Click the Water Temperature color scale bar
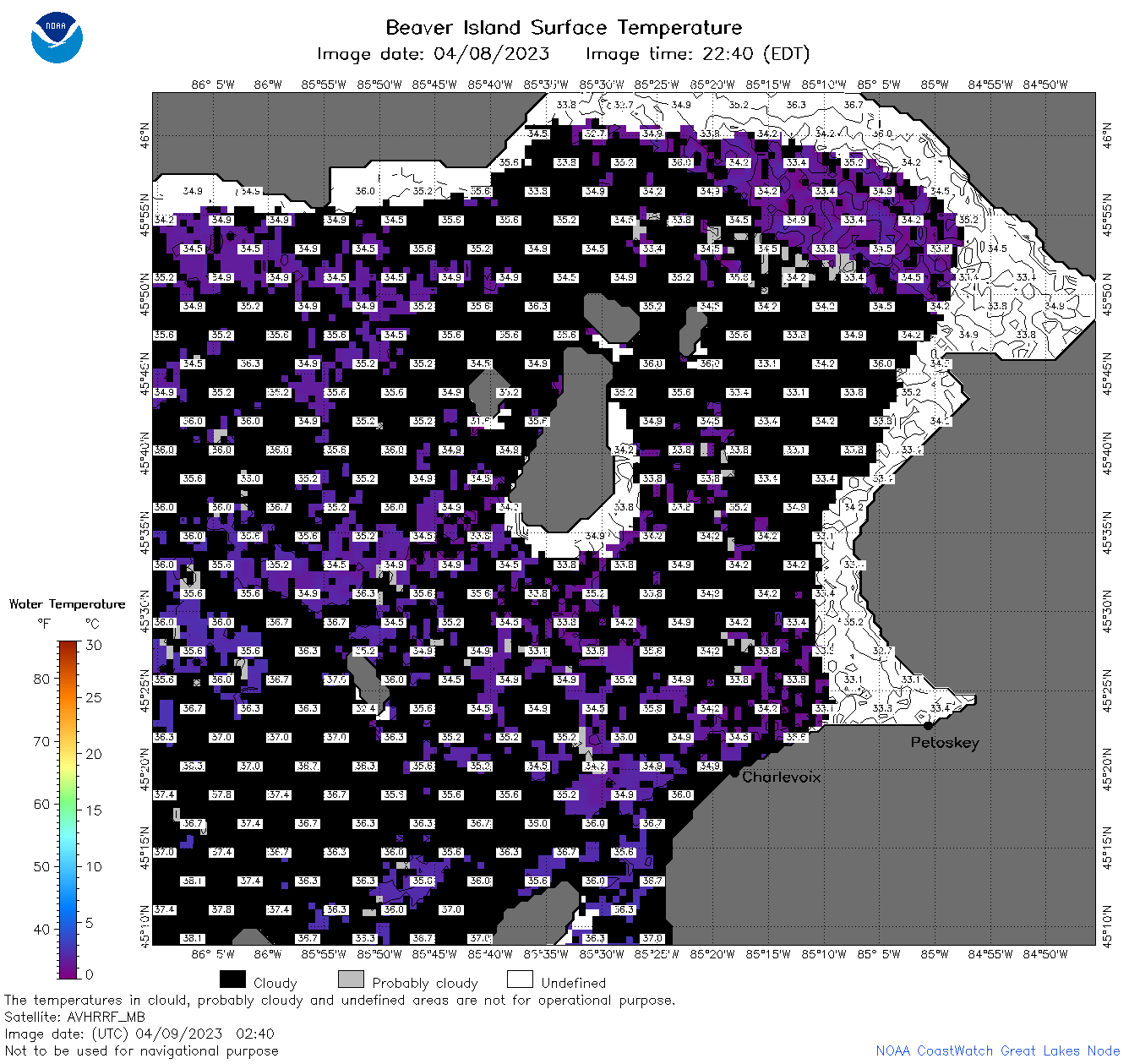This screenshot has width=1129, height=1064. pyautogui.click(x=68, y=810)
